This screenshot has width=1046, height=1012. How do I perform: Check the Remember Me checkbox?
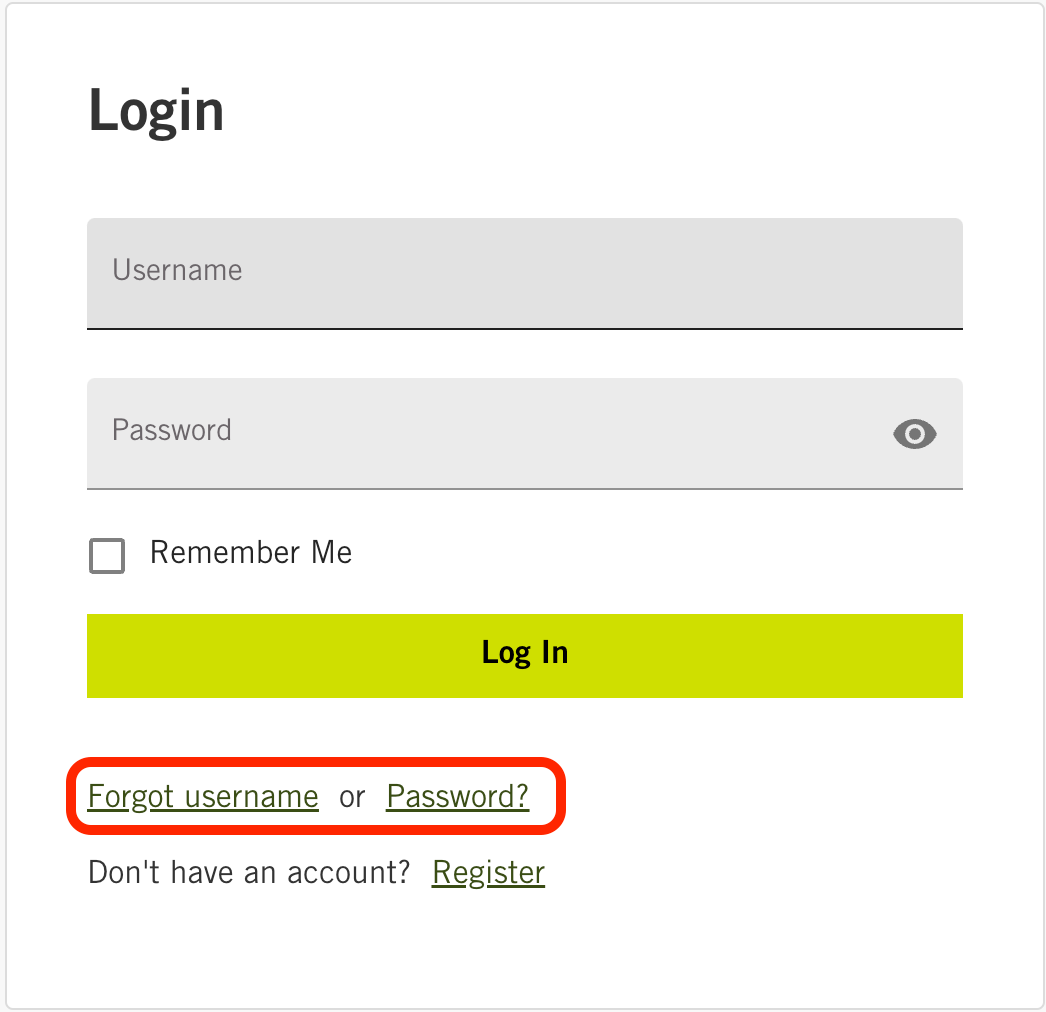pos(107,556)
